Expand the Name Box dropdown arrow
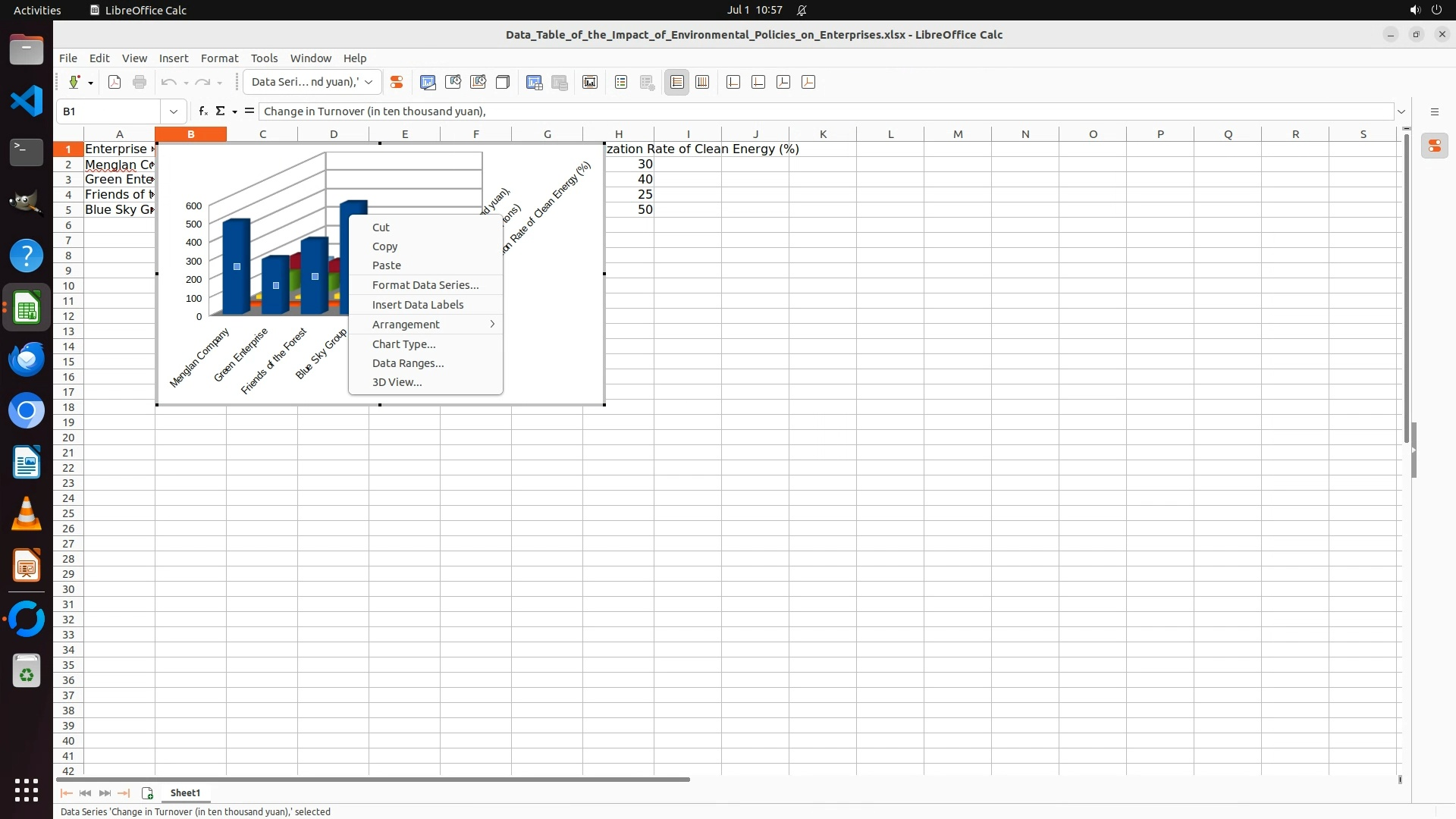This screenshot has height=819, width=1456. [x=174, y=111]
